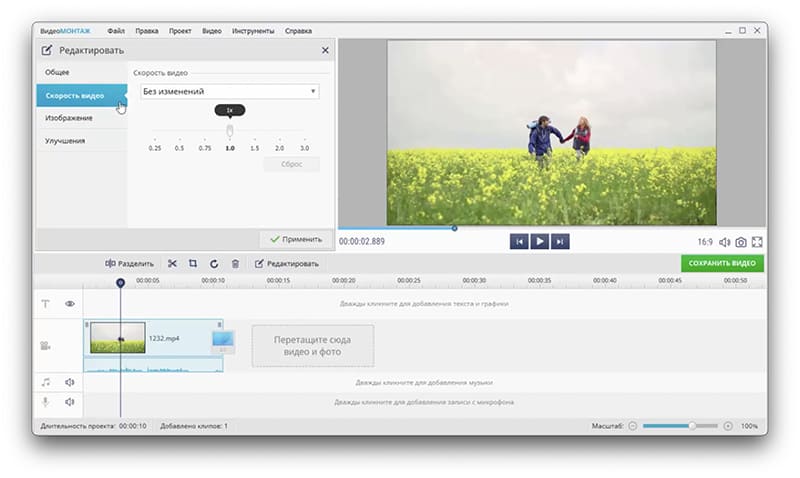Click the rotate clip icon
This screenshot has width=800, height=478.
pos(214,264)
